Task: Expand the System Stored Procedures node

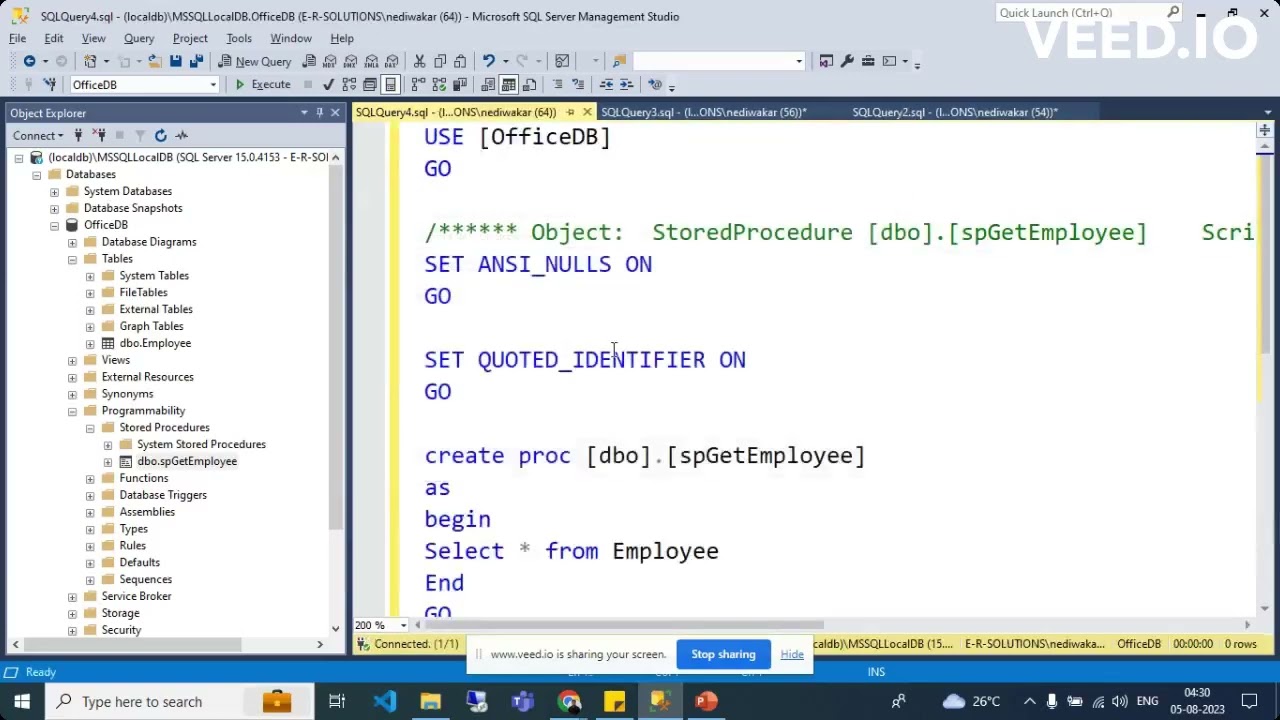Action: (x=108, y=445)
